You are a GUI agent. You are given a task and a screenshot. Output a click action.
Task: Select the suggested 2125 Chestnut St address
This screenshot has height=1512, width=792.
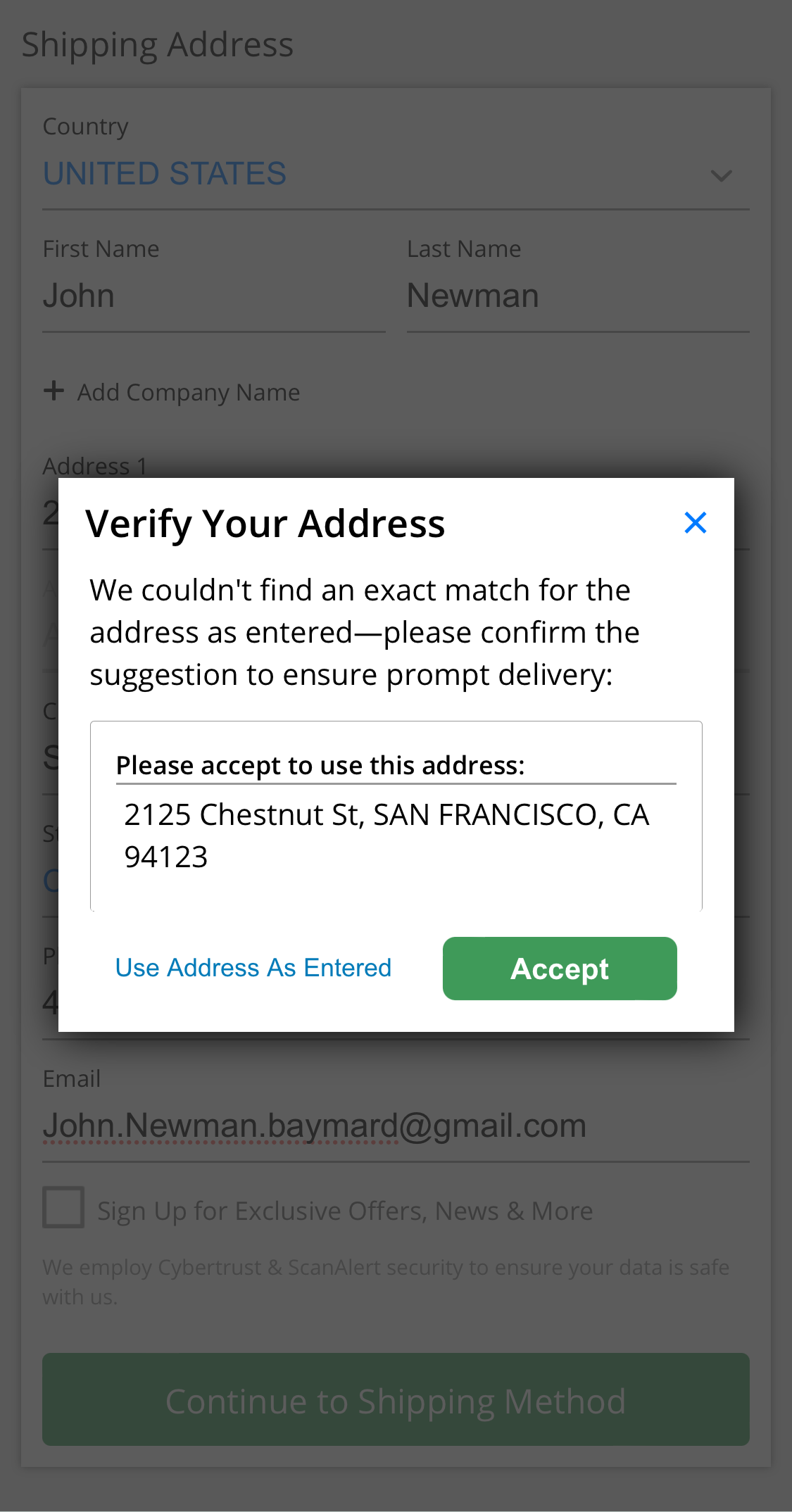(386, 836)
